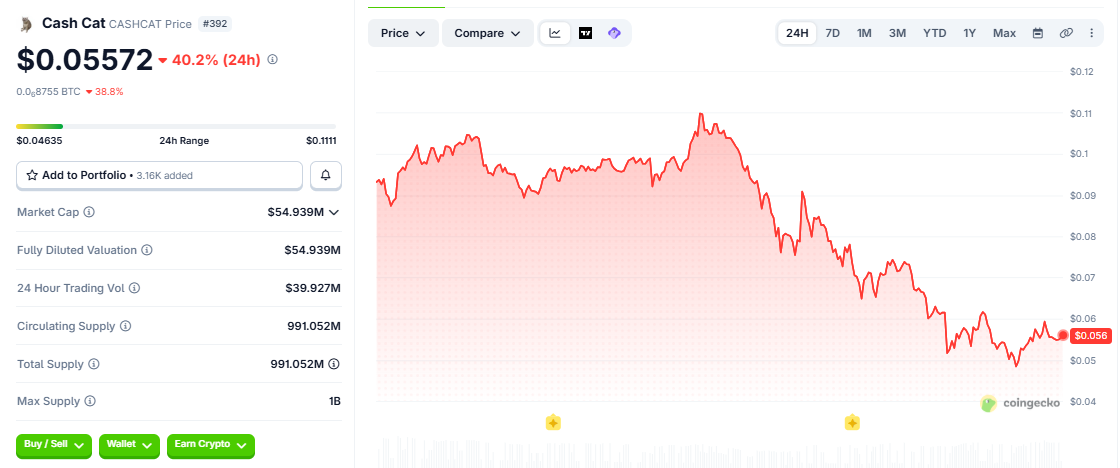Click the 991.052M circulating supply value
This screenshot has width=1120, height=468.
(314, 326)
